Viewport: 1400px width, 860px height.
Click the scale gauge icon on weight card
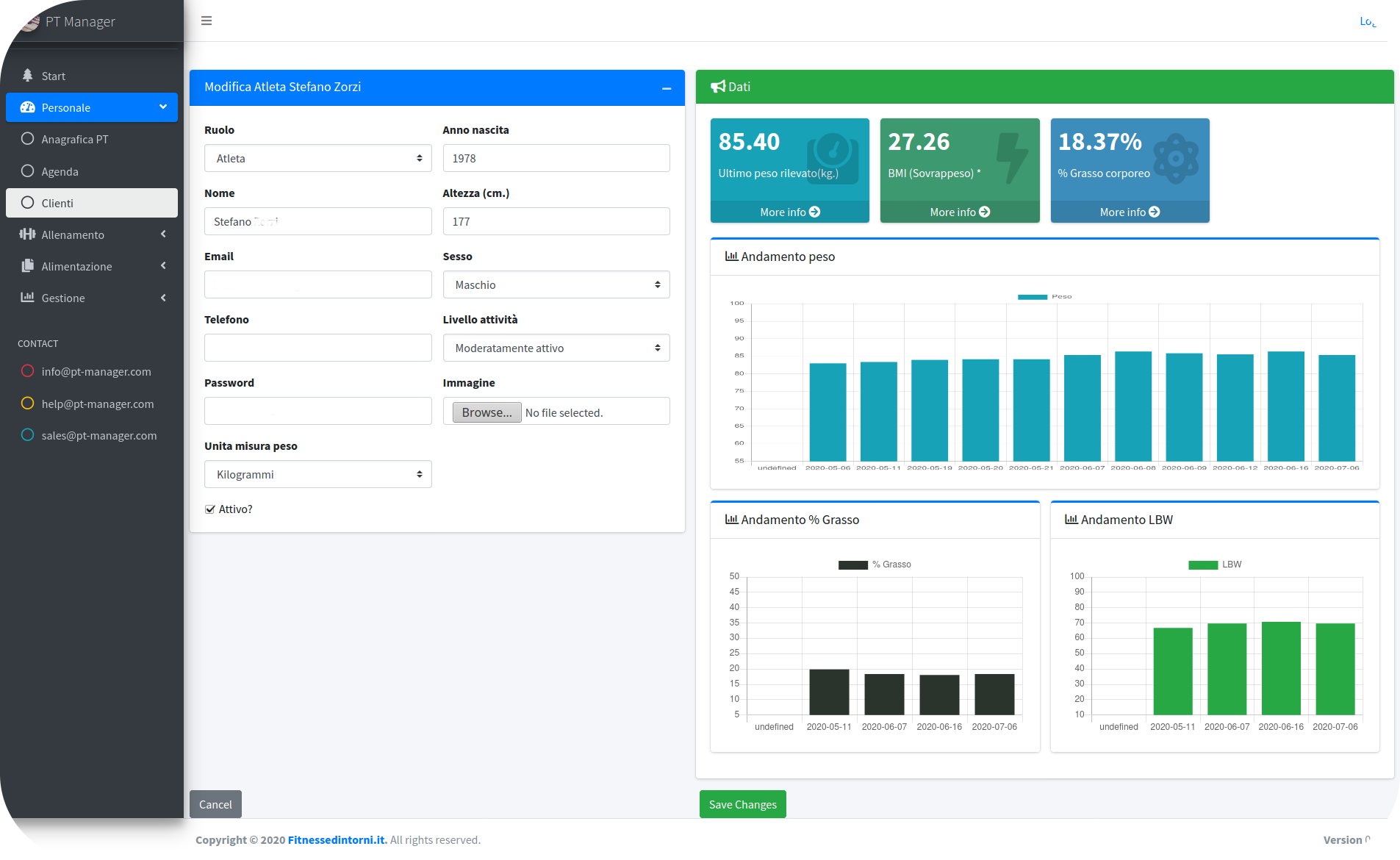click(x=833, y=159)
